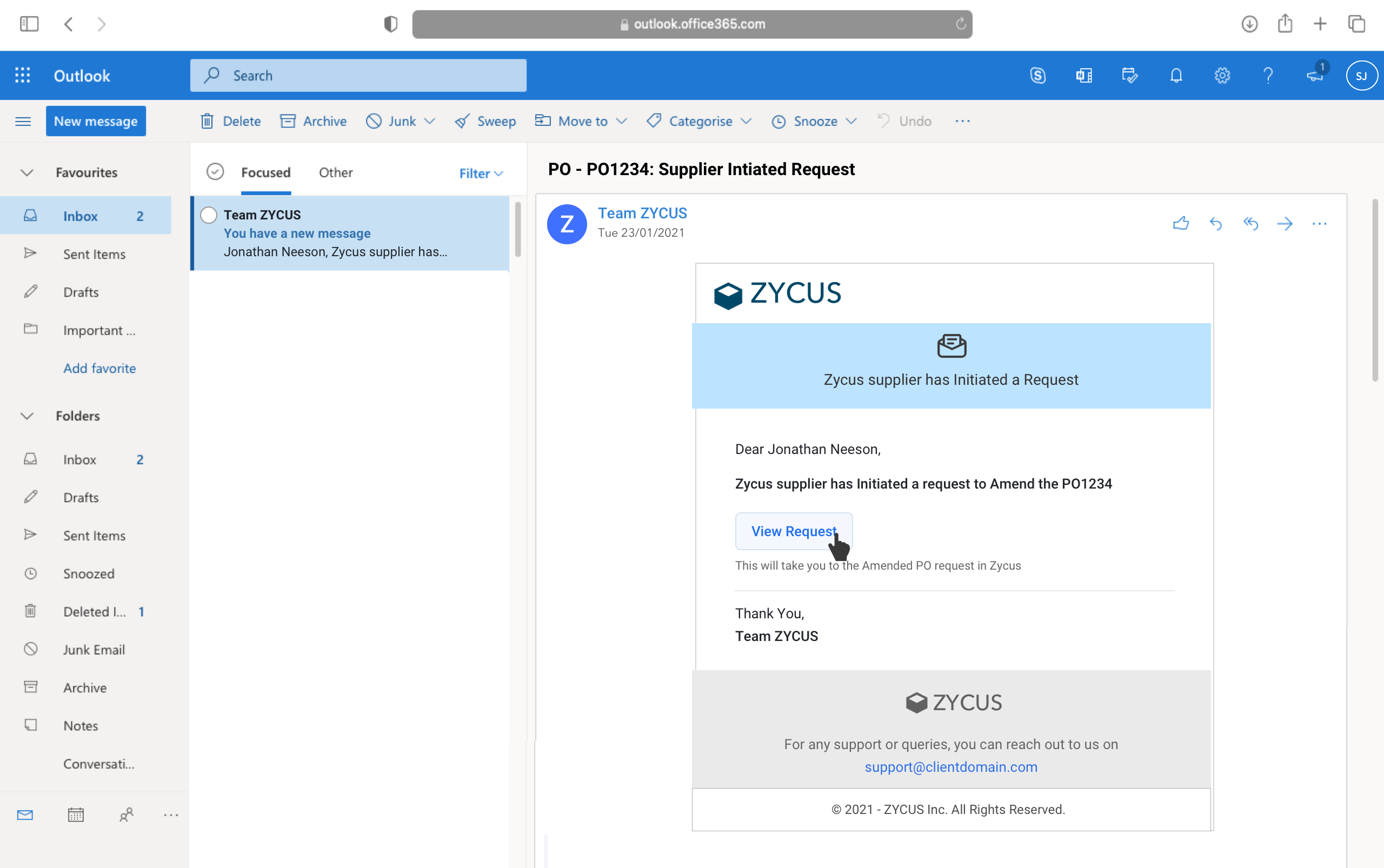Image resolution: width=1384 pixels, height=868 pixels.
Task: Open the app launcher grid
Action: pos(22,75)
